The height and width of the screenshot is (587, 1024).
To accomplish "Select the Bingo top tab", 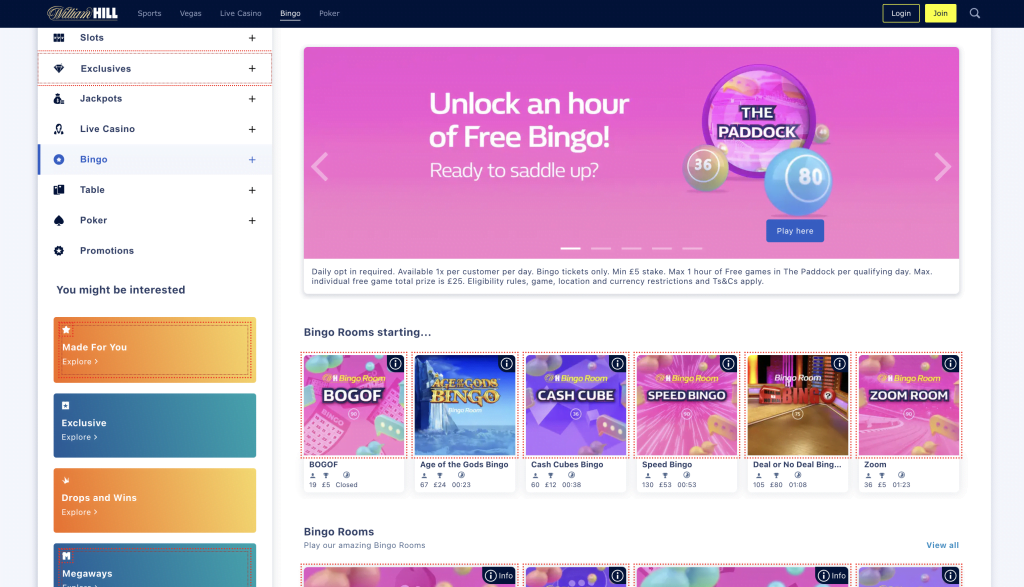I will pos(290,14).
